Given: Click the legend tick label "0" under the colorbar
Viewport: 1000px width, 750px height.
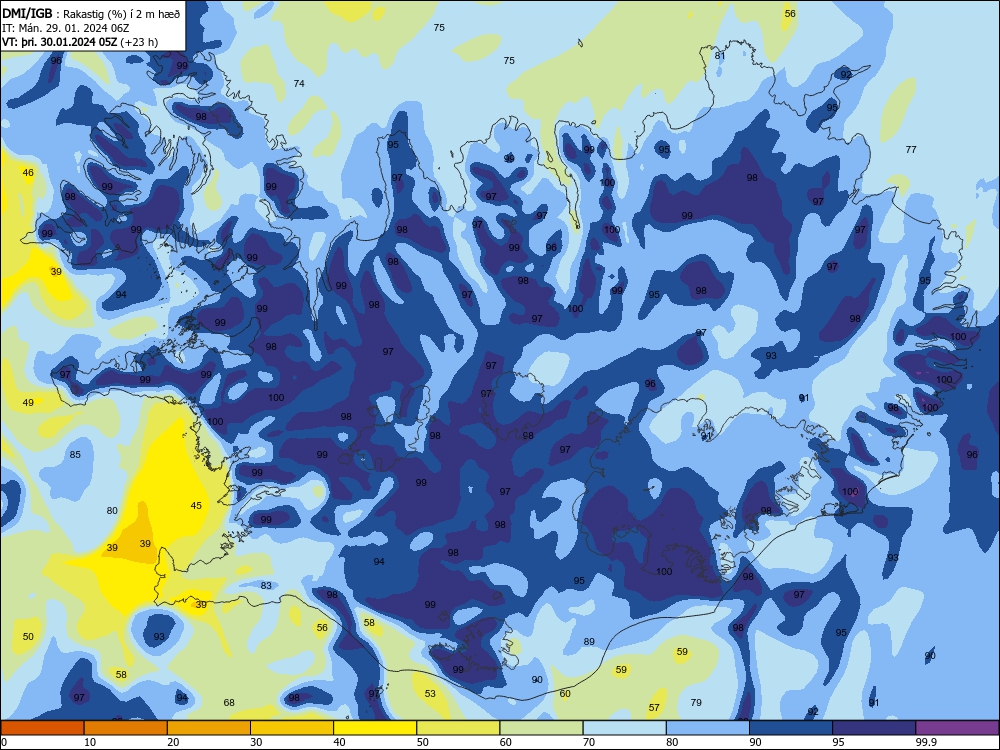Looking at the screenshot, I should [x=4, y=742].
